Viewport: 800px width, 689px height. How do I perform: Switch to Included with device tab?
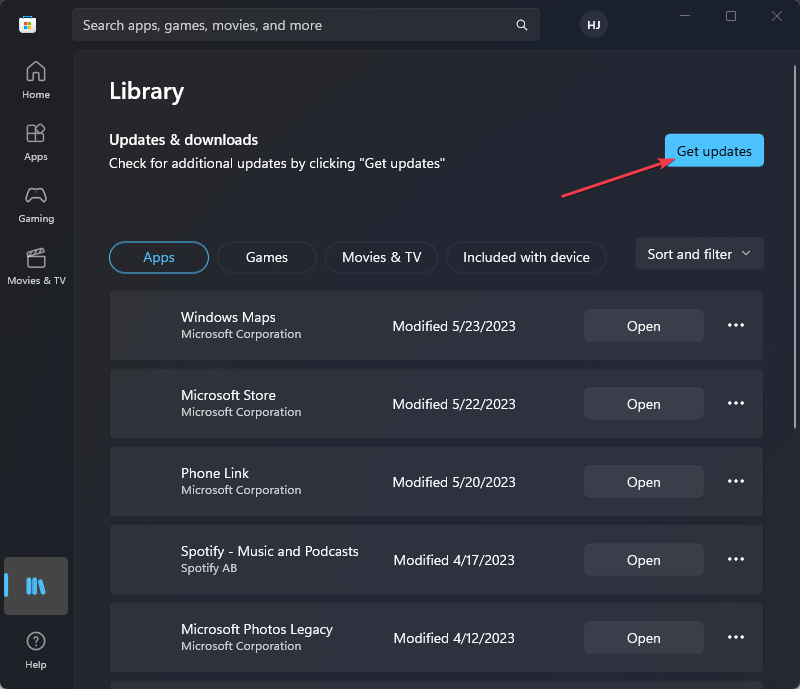526,257
